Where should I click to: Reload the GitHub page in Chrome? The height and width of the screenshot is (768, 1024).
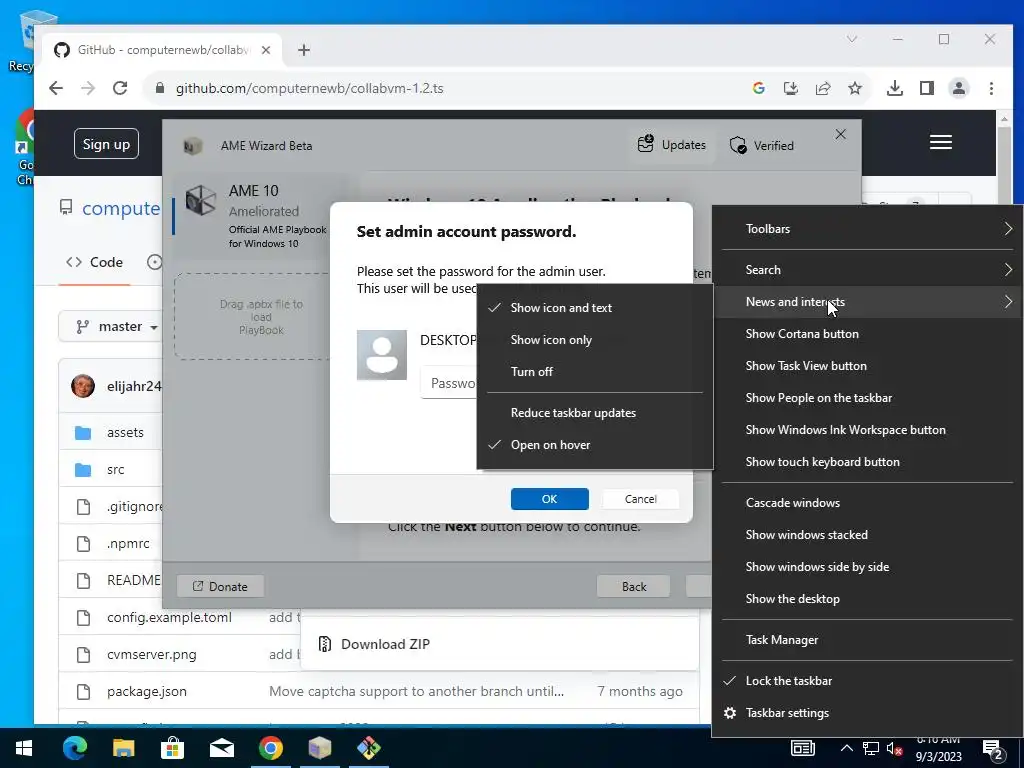coord(120,88)
